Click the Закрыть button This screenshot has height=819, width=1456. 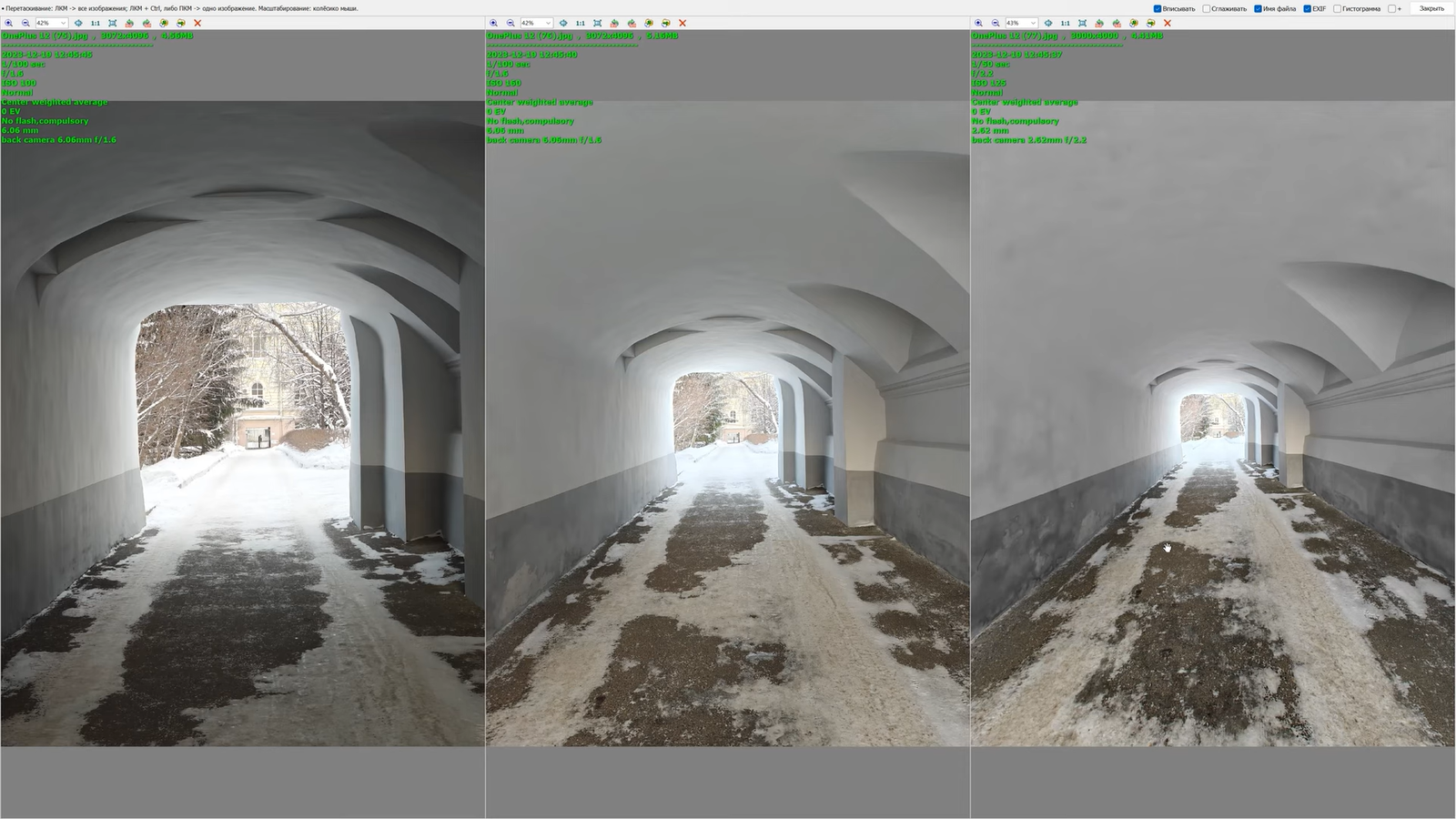(1431, 9)
